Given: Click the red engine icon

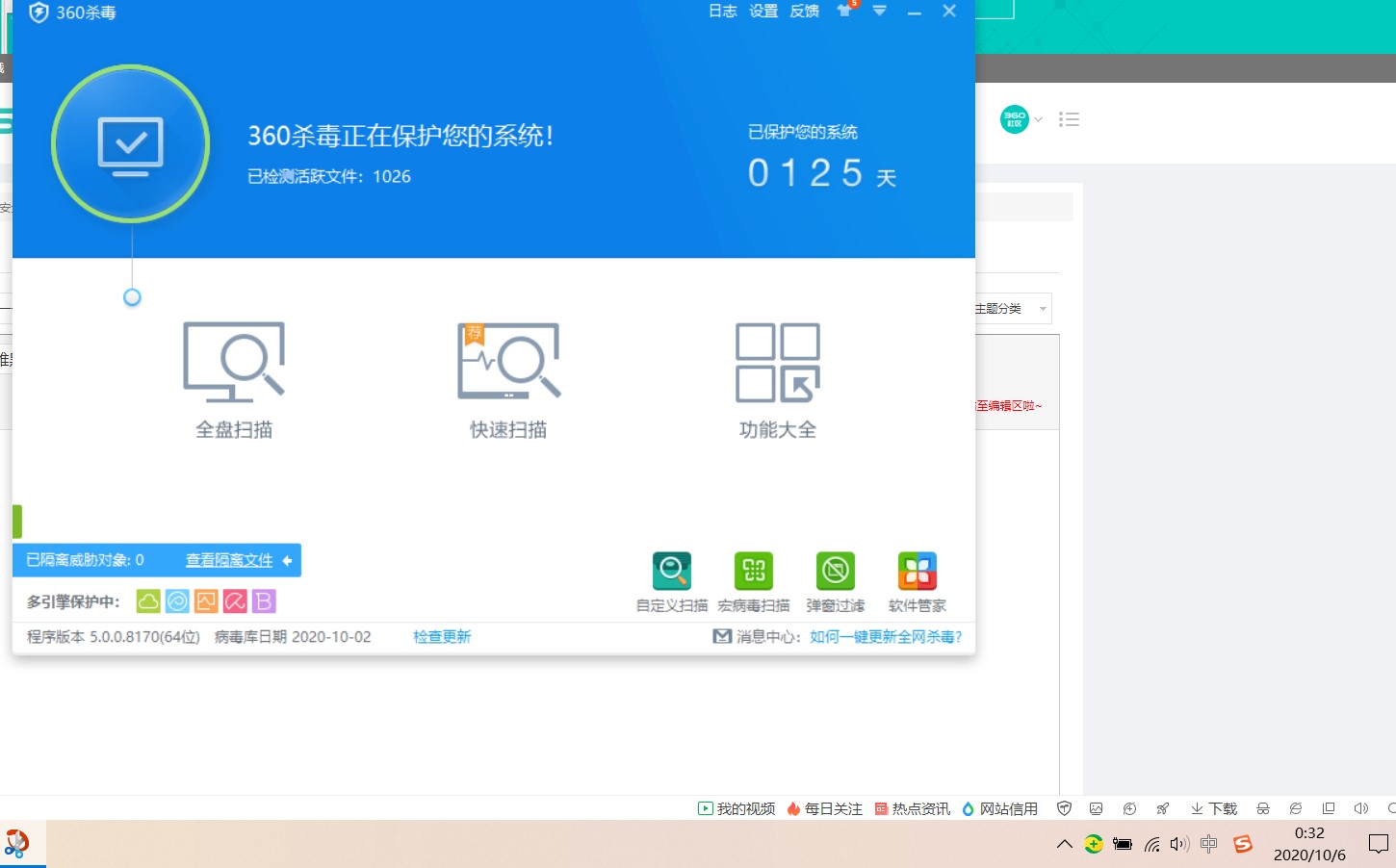Looking at the screenshot, I should 235,601.
